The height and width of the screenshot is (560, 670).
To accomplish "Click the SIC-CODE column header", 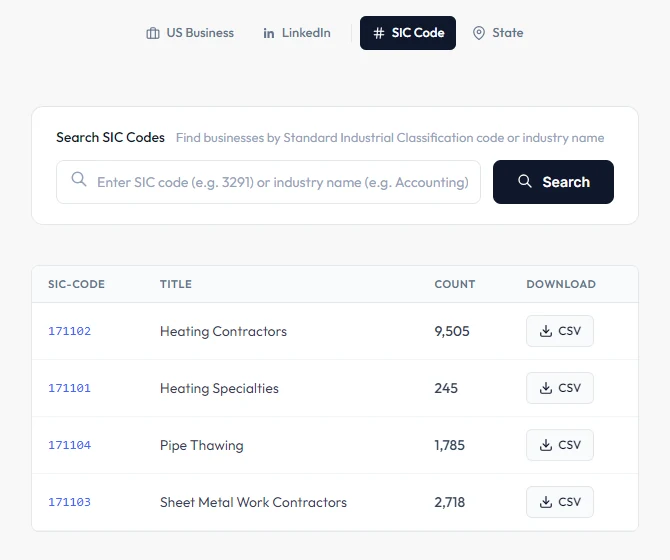I will pos(76,284).
